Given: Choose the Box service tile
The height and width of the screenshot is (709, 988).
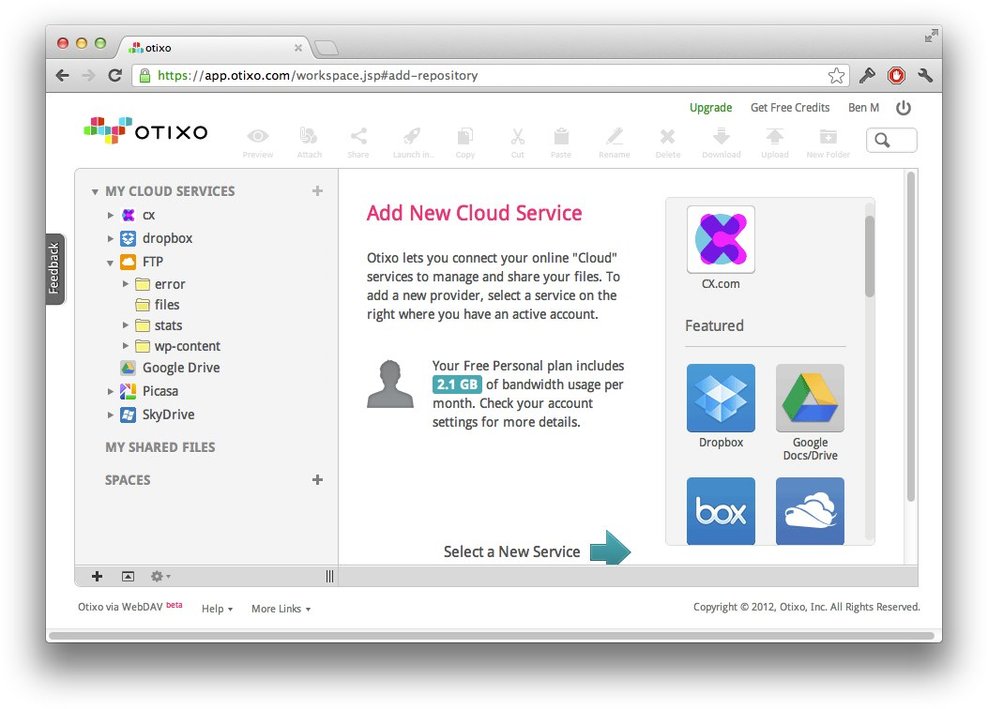Looking at the screenshot, I should pos(721,510).
